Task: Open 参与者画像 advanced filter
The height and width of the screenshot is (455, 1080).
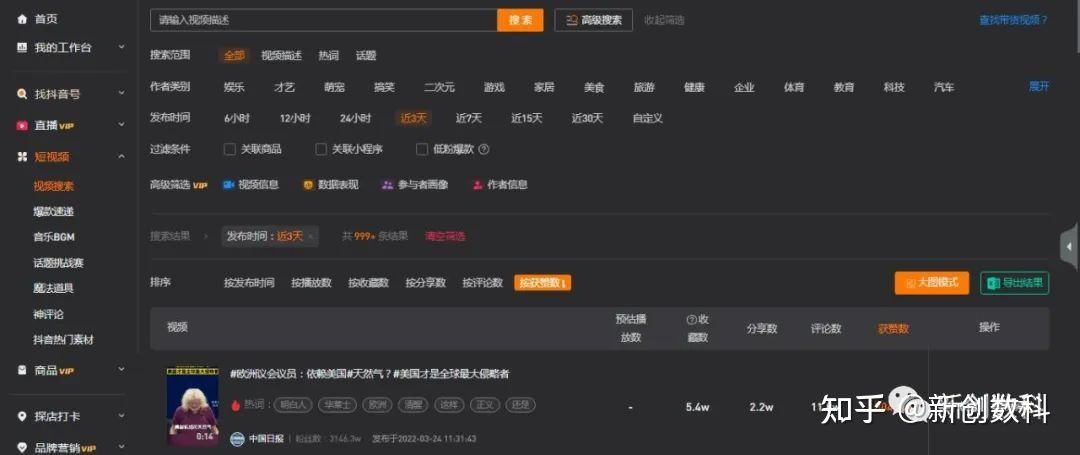Action: point(415,184)
